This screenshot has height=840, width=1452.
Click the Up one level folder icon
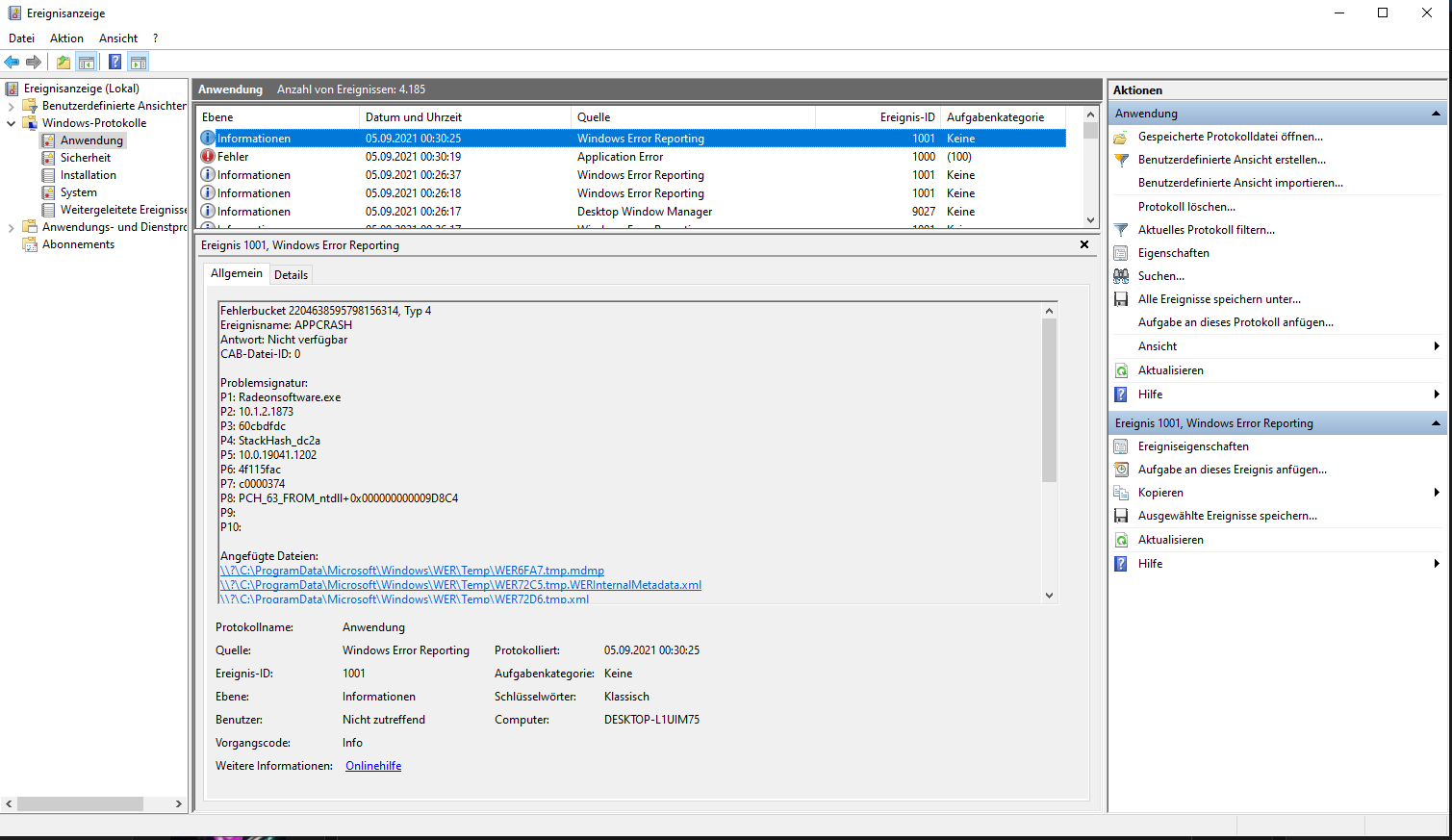coord(64,62)
